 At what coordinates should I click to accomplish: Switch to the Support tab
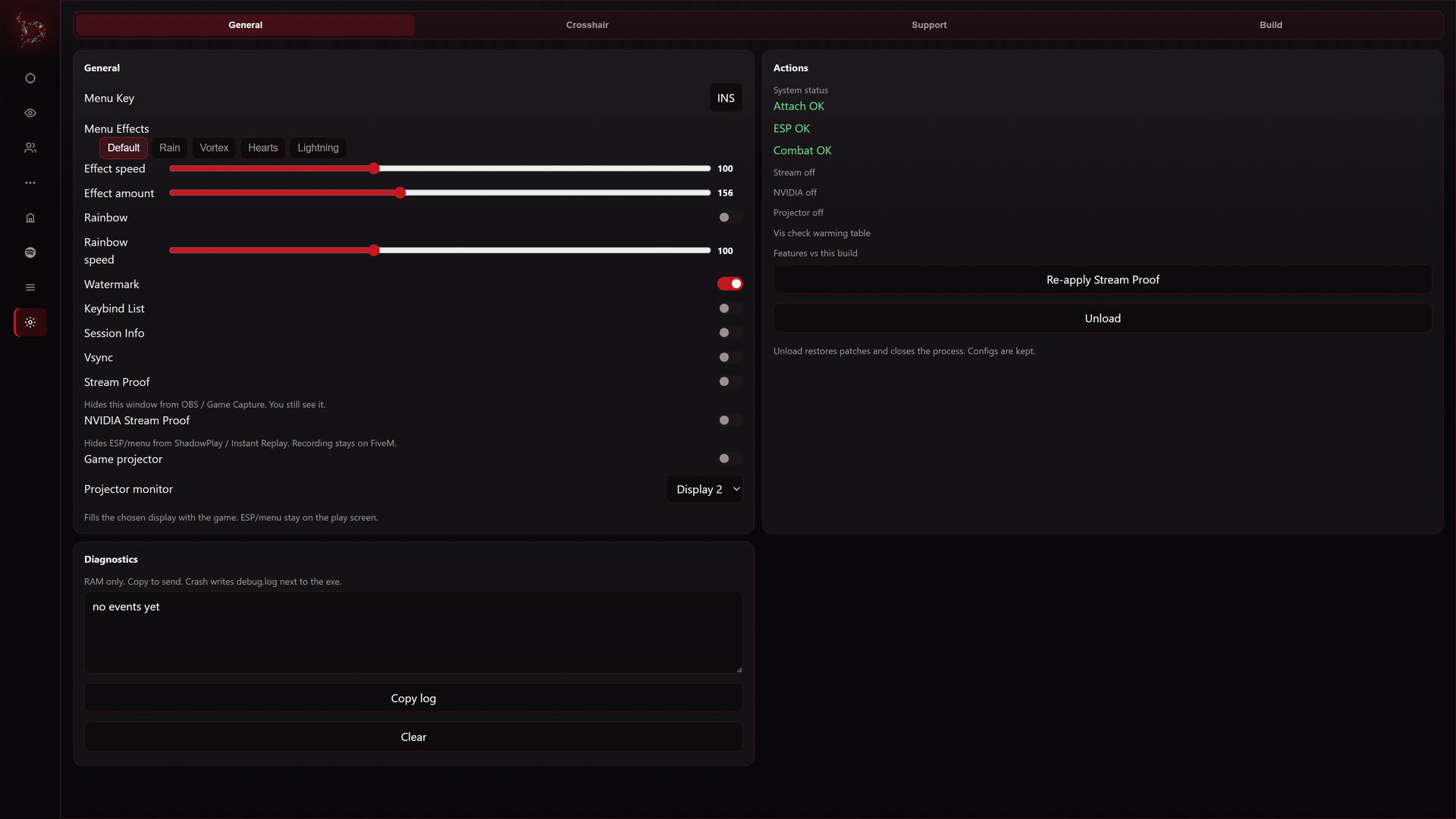pos(929,25)
